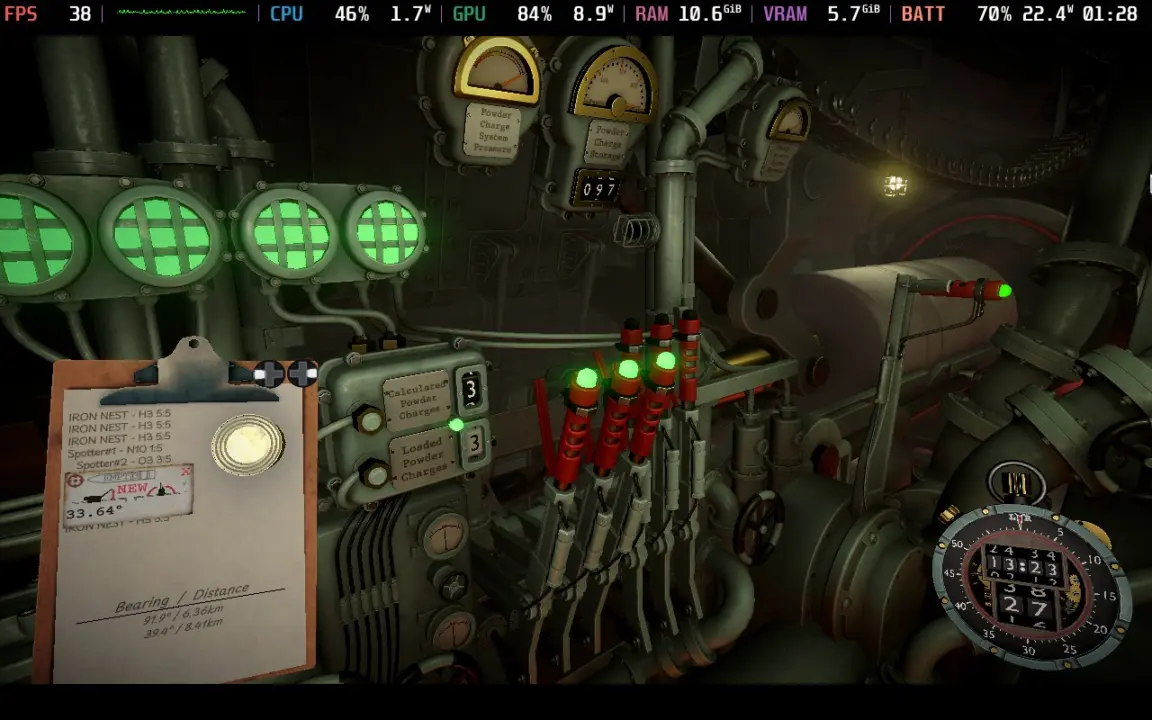The height and width of the screenshot is (720, 1152).
Task: Close the shell card with red X
Action: (x=186, y=471)
